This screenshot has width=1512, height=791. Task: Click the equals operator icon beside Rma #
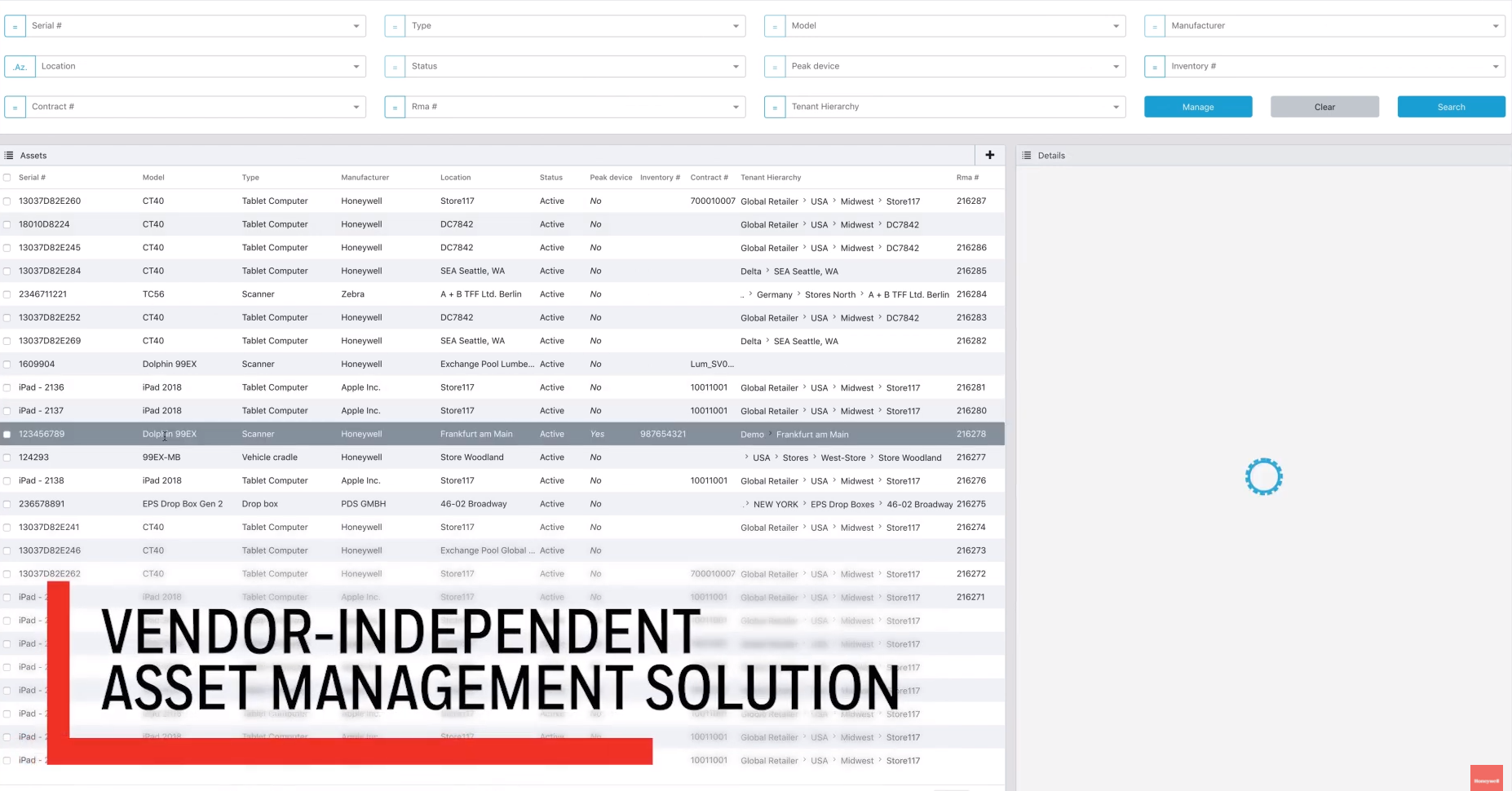pyautogui.click(x=395, y=107)
